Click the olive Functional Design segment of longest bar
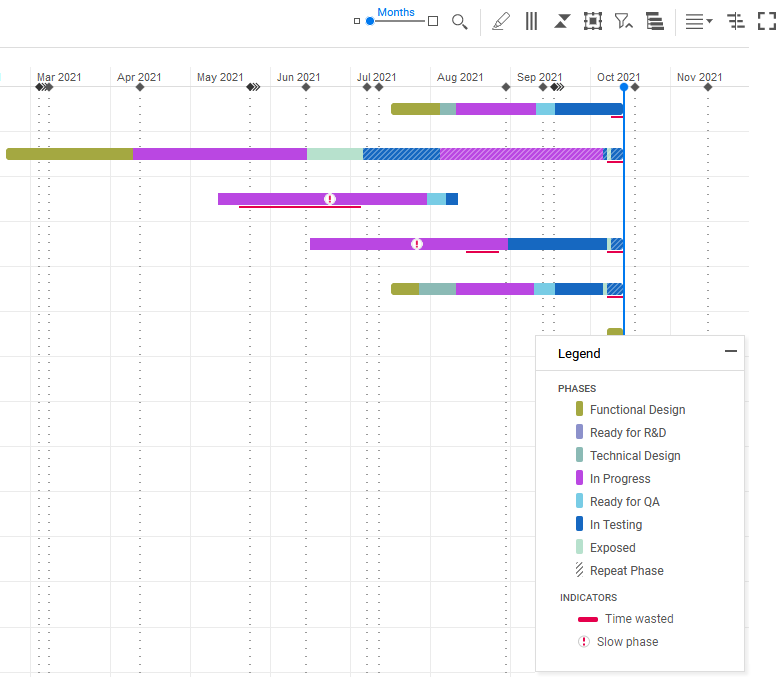784x677 pixels. coord(69,154)
